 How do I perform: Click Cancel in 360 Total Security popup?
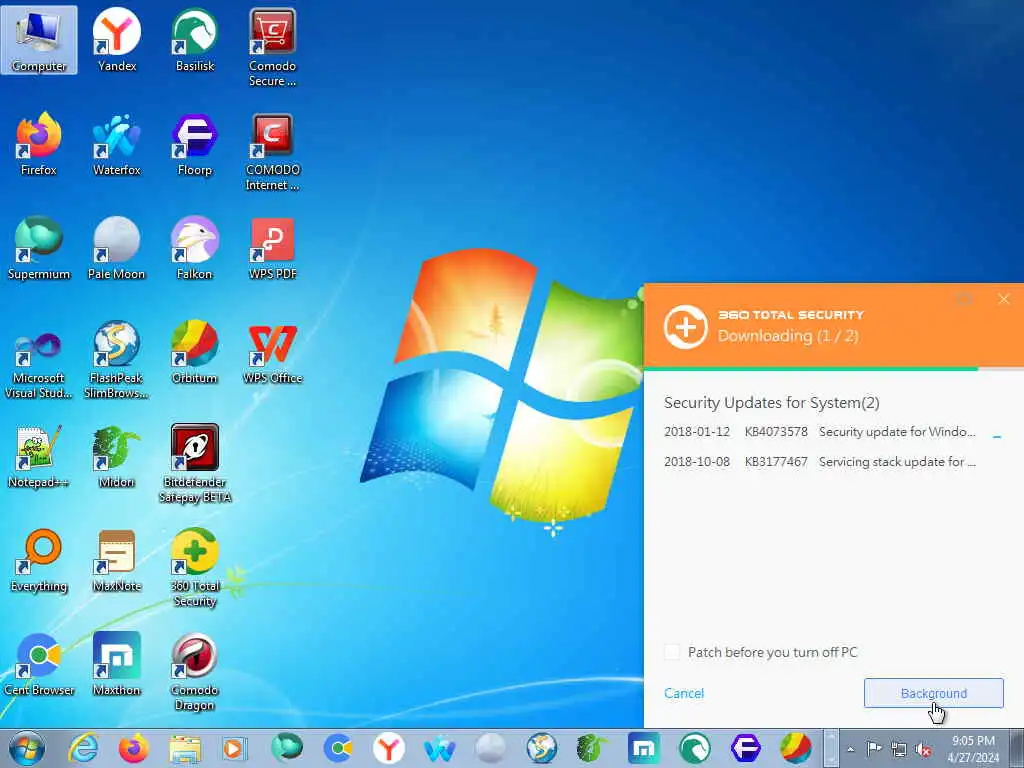(684, 693)
